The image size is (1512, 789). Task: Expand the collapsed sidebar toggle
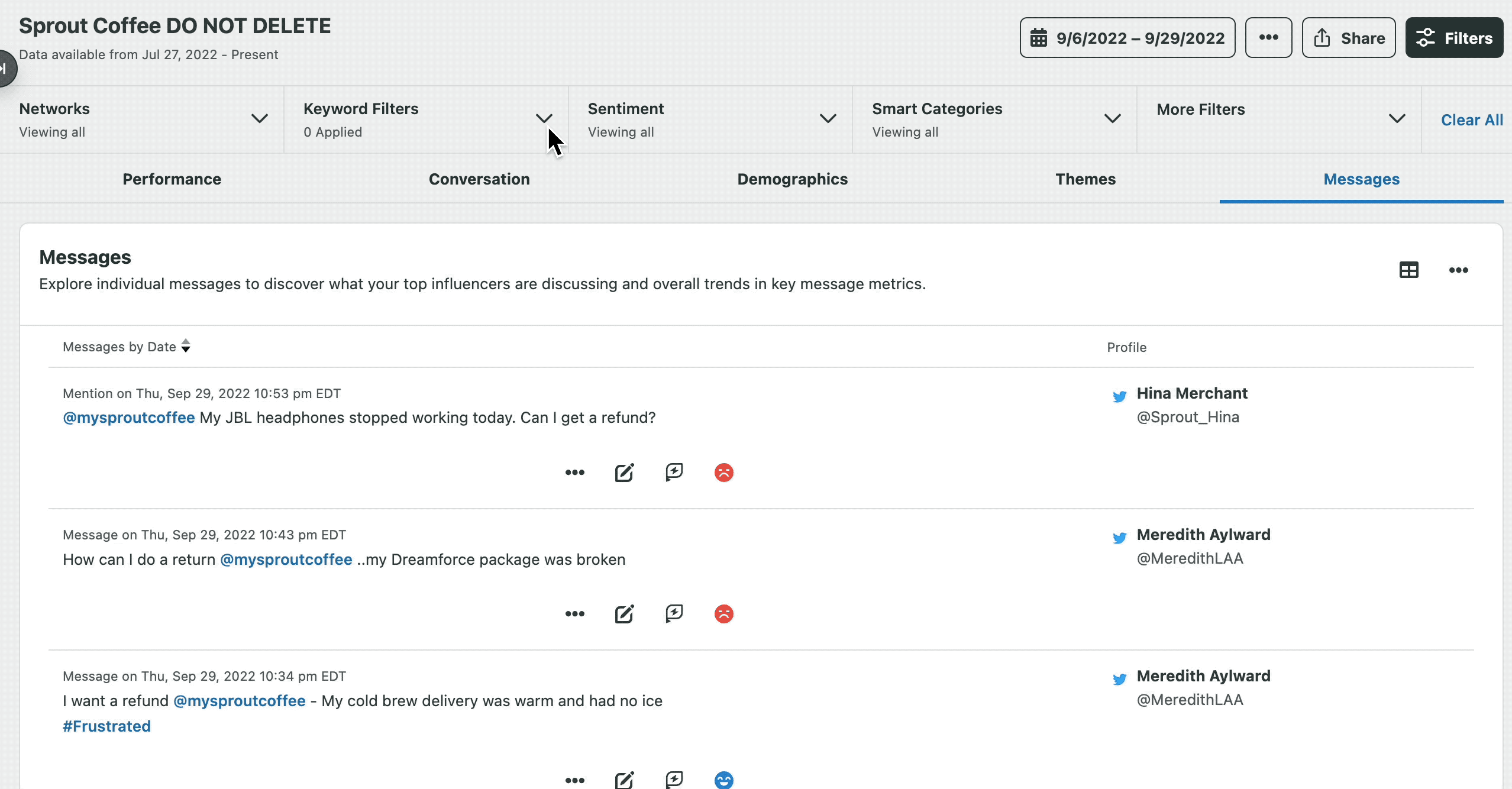pos(6,69)
